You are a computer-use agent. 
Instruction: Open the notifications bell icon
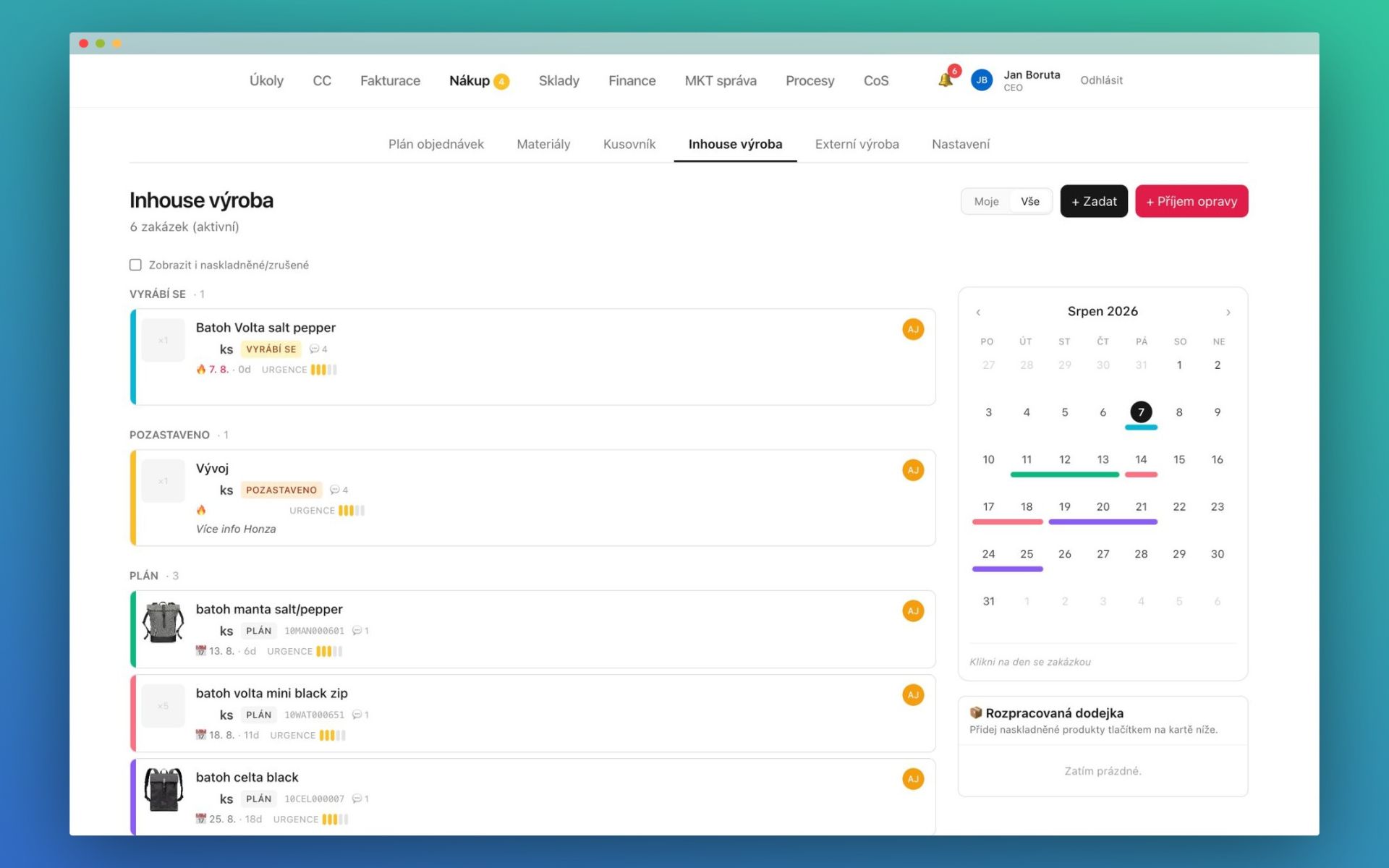(945, 80)
